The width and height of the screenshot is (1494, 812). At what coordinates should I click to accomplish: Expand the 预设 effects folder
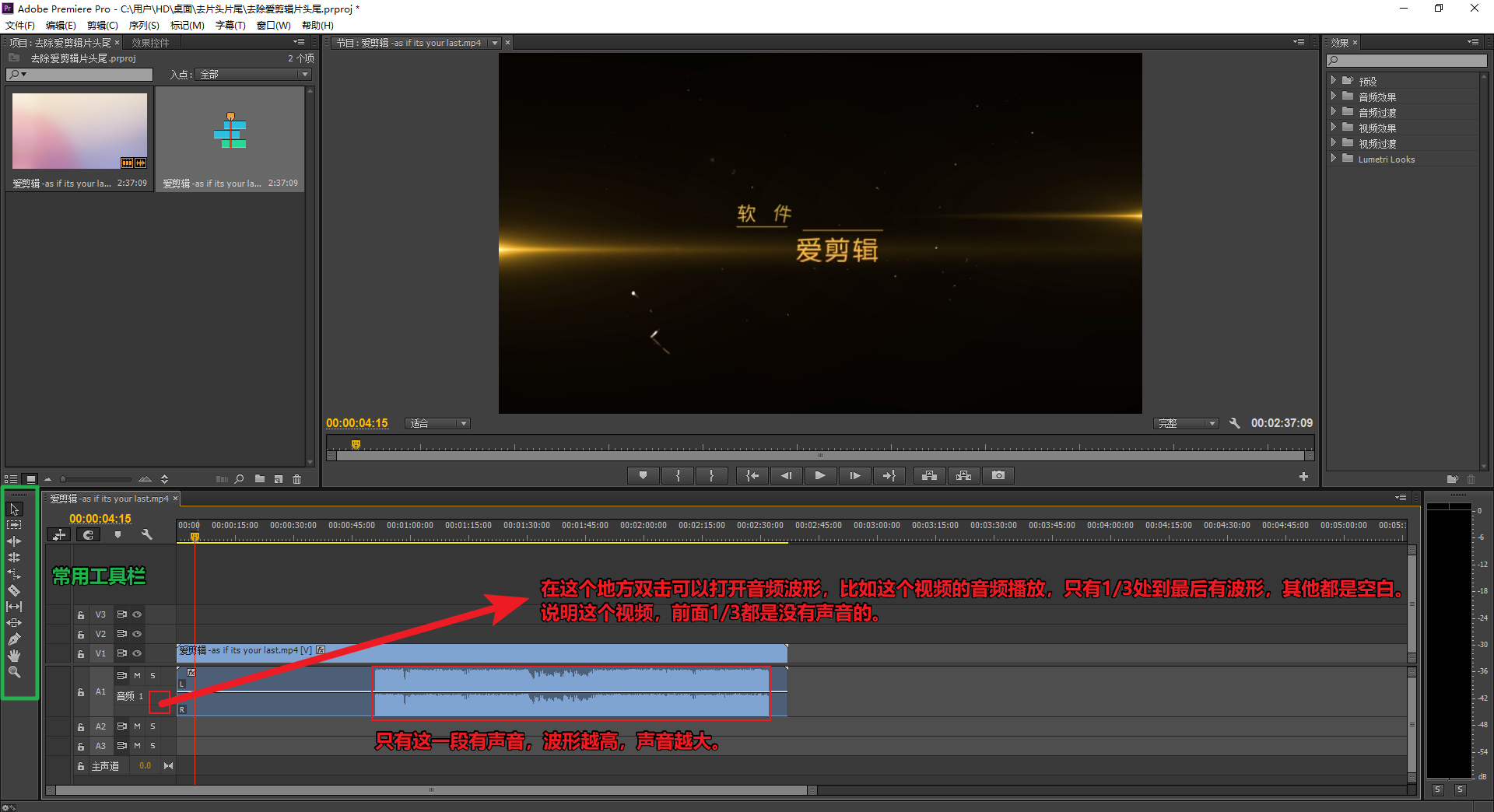(1334, 81)
